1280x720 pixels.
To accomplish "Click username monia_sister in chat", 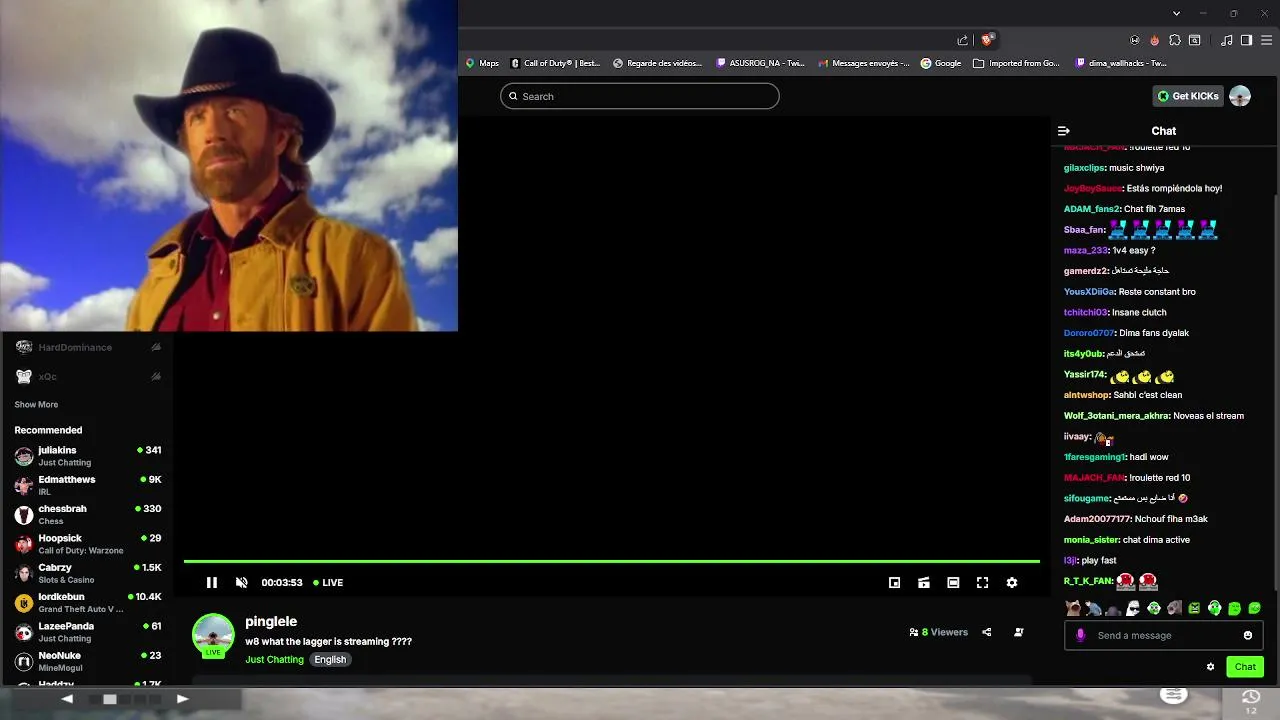I will point(1091,540).
